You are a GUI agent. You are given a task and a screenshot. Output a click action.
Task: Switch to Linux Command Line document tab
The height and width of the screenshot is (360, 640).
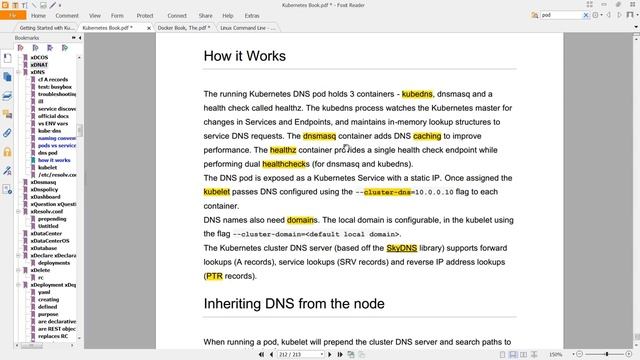click(x=248, y=28)
